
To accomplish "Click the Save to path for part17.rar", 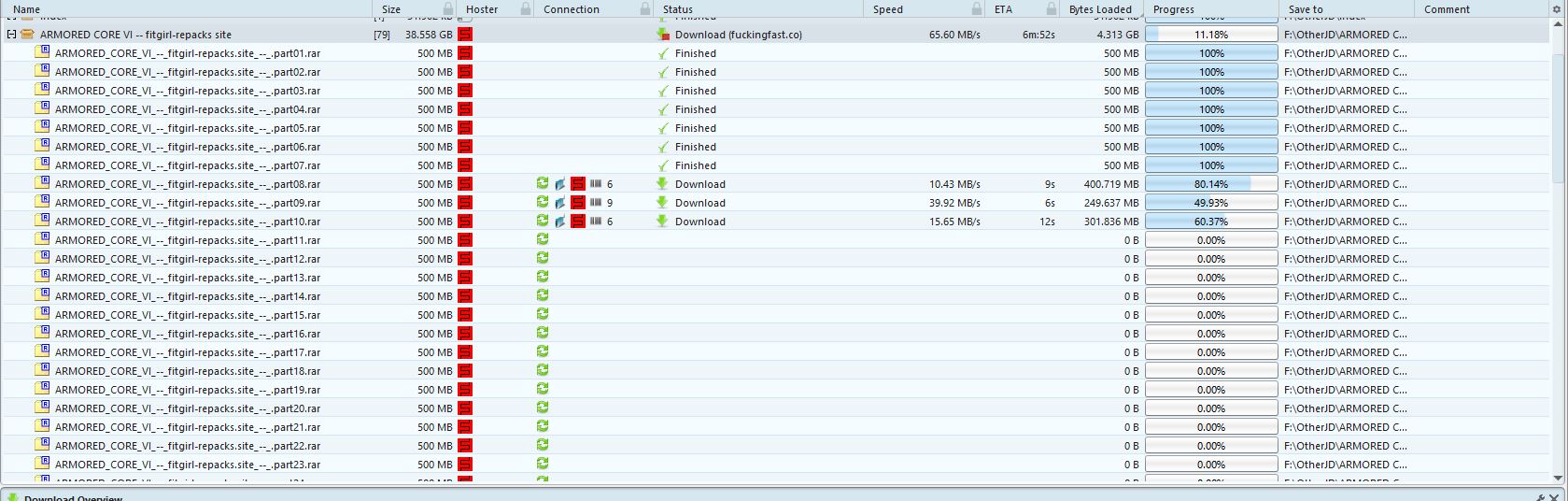I will [x=1345, y=352].
